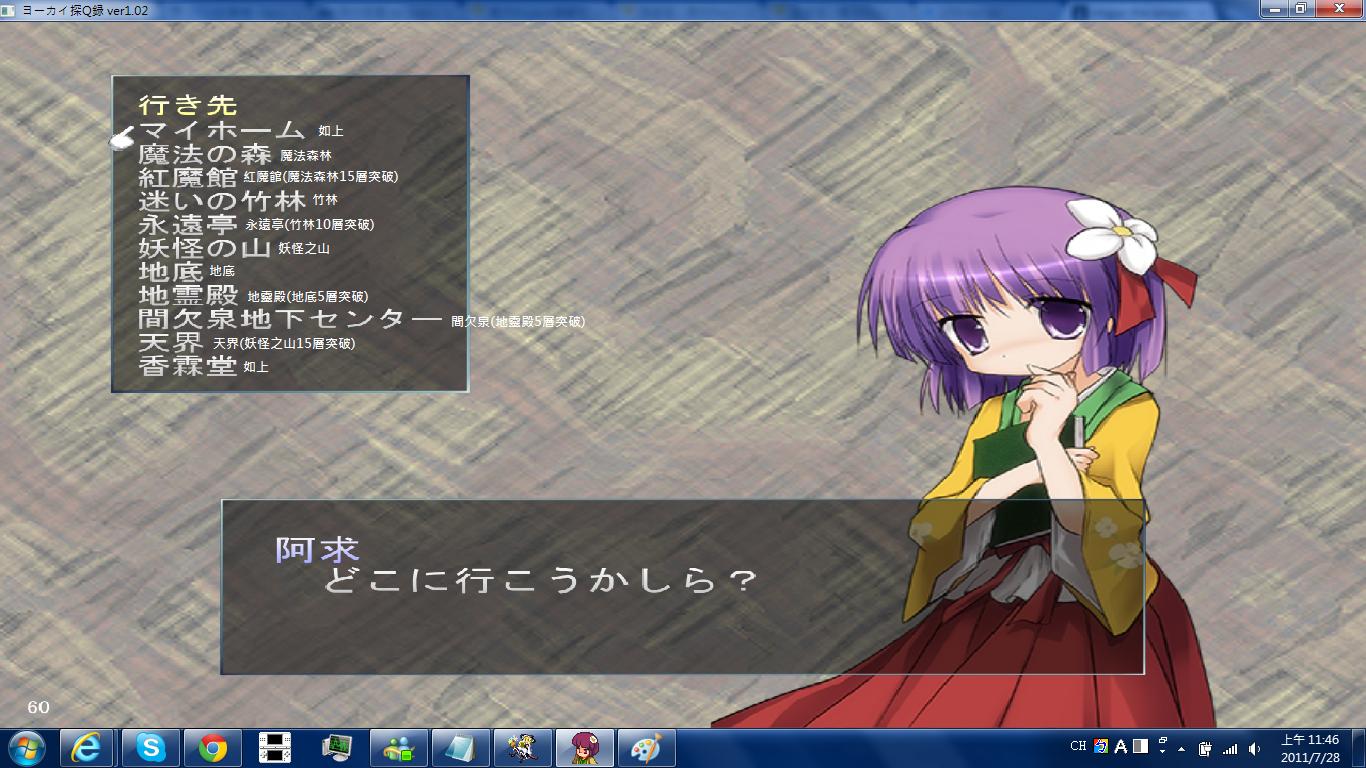Select マイホーム in the destination list
This screenshot has height=768, width=1366.
click(x=221, y=130)
